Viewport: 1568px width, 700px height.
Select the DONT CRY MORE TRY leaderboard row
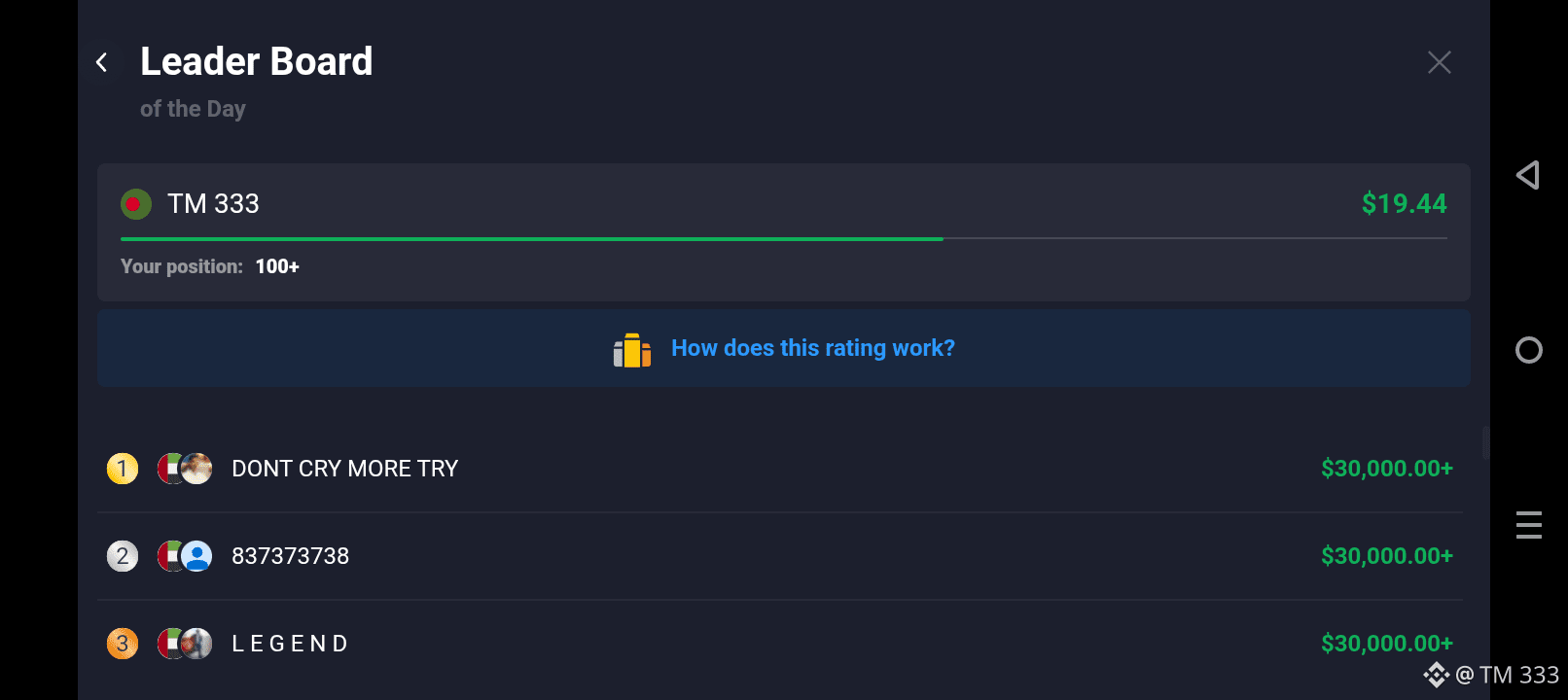coord(780,469)
